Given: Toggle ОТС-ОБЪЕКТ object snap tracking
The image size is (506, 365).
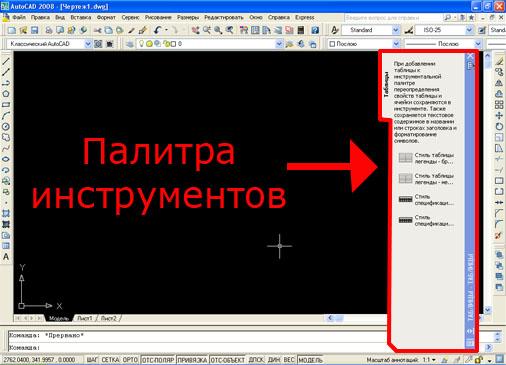Looking at the screenshot, I should point(228,360).
